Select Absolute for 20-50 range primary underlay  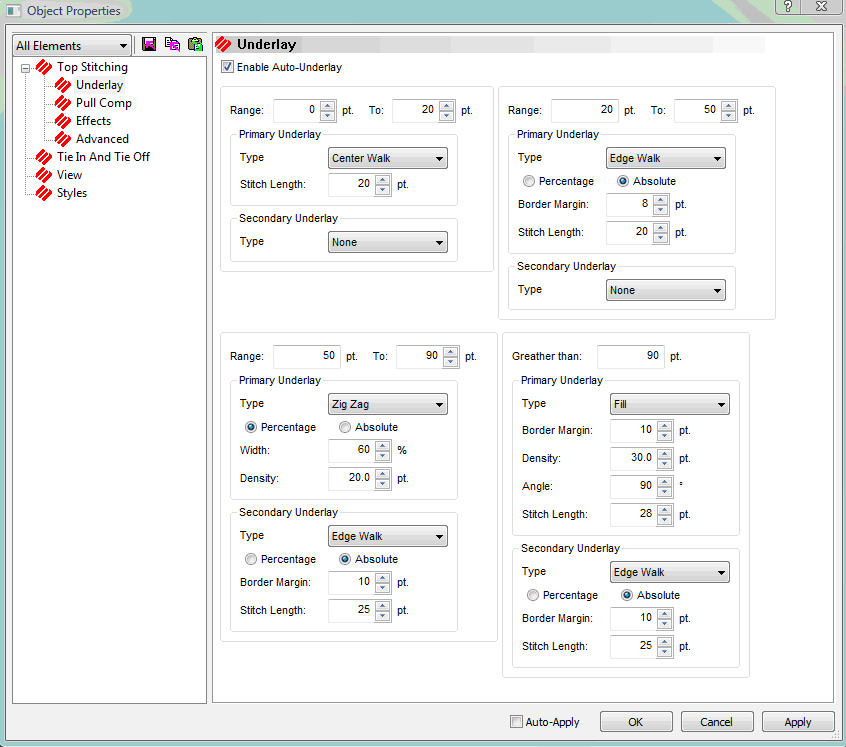[x=623, y=181]
